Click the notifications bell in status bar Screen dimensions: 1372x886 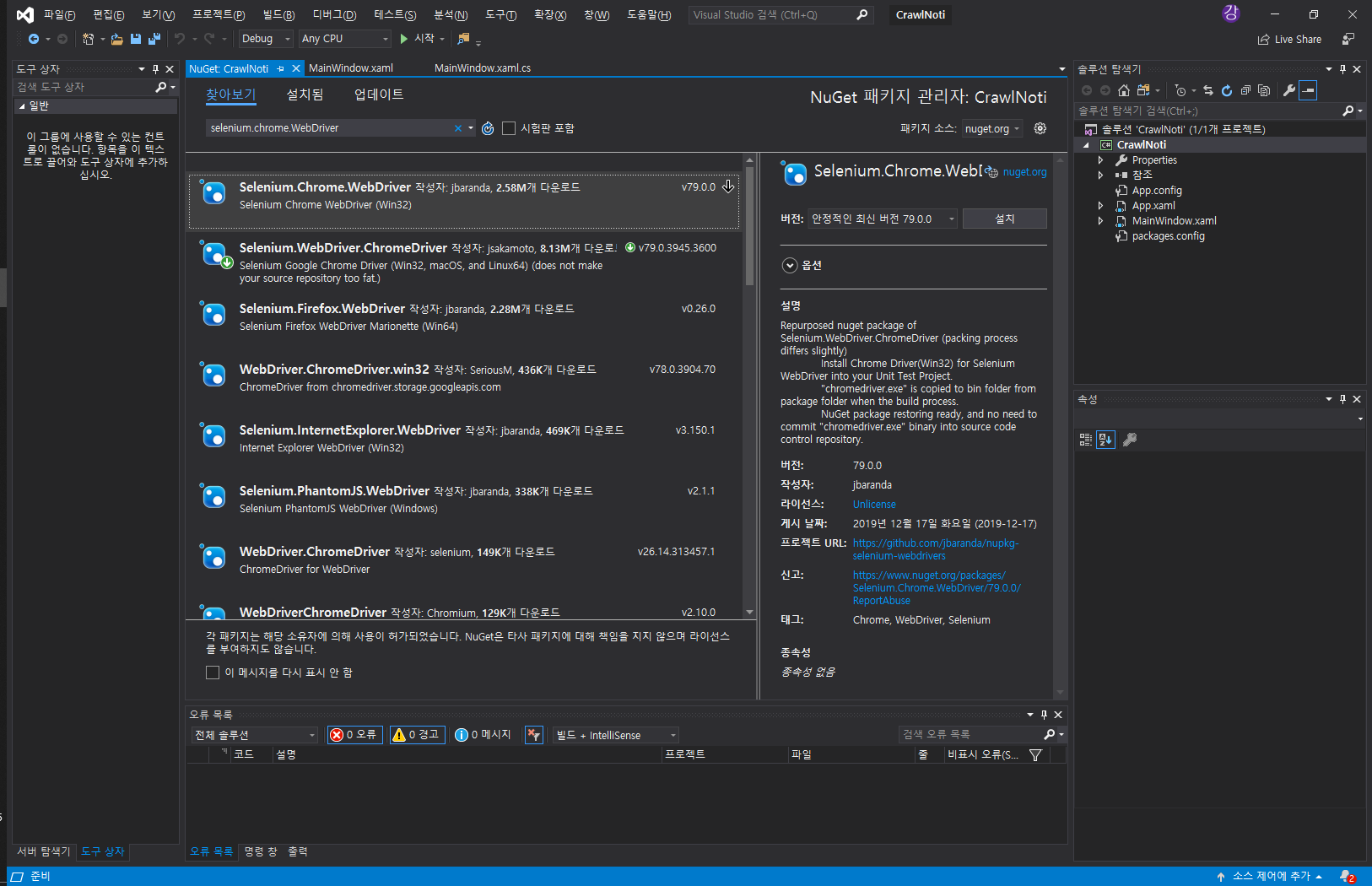click(x=1348, y=877)
